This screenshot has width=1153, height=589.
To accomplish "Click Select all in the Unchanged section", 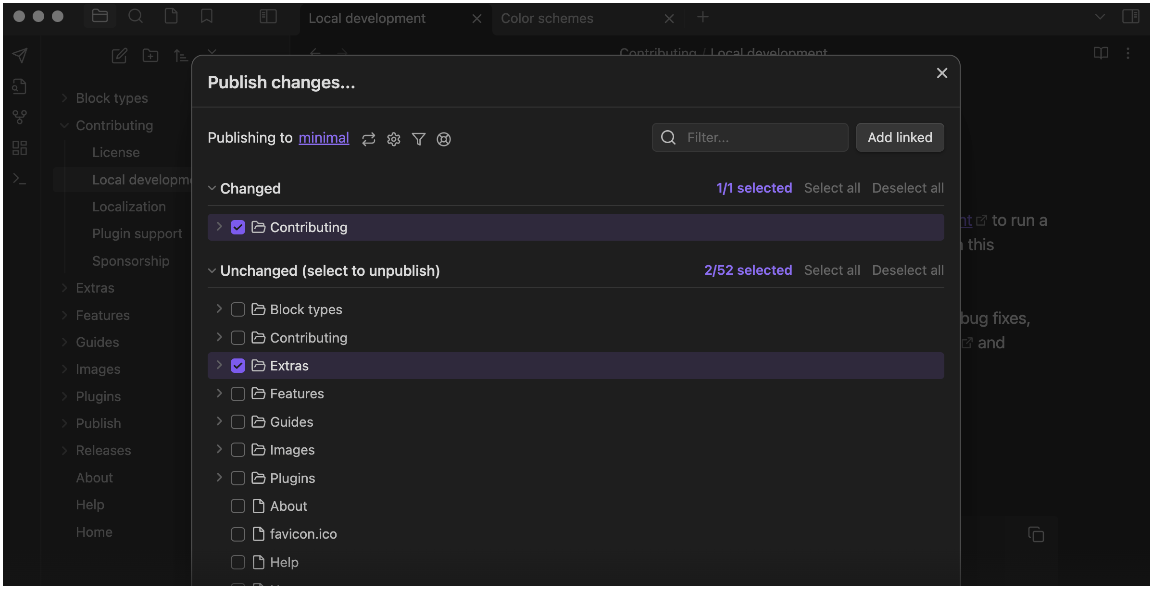I will pyautogui.click(x=832, y=270).
